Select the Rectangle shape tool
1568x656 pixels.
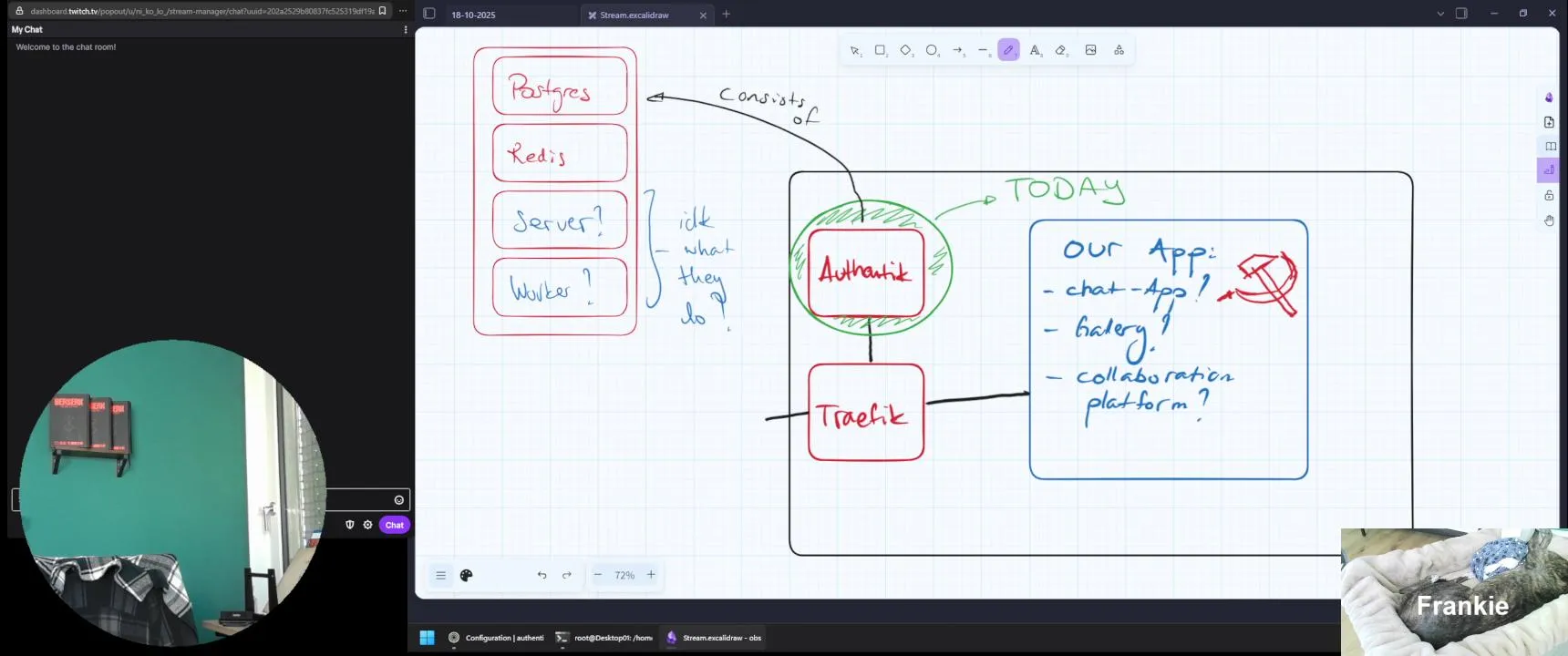click(881, 51)
